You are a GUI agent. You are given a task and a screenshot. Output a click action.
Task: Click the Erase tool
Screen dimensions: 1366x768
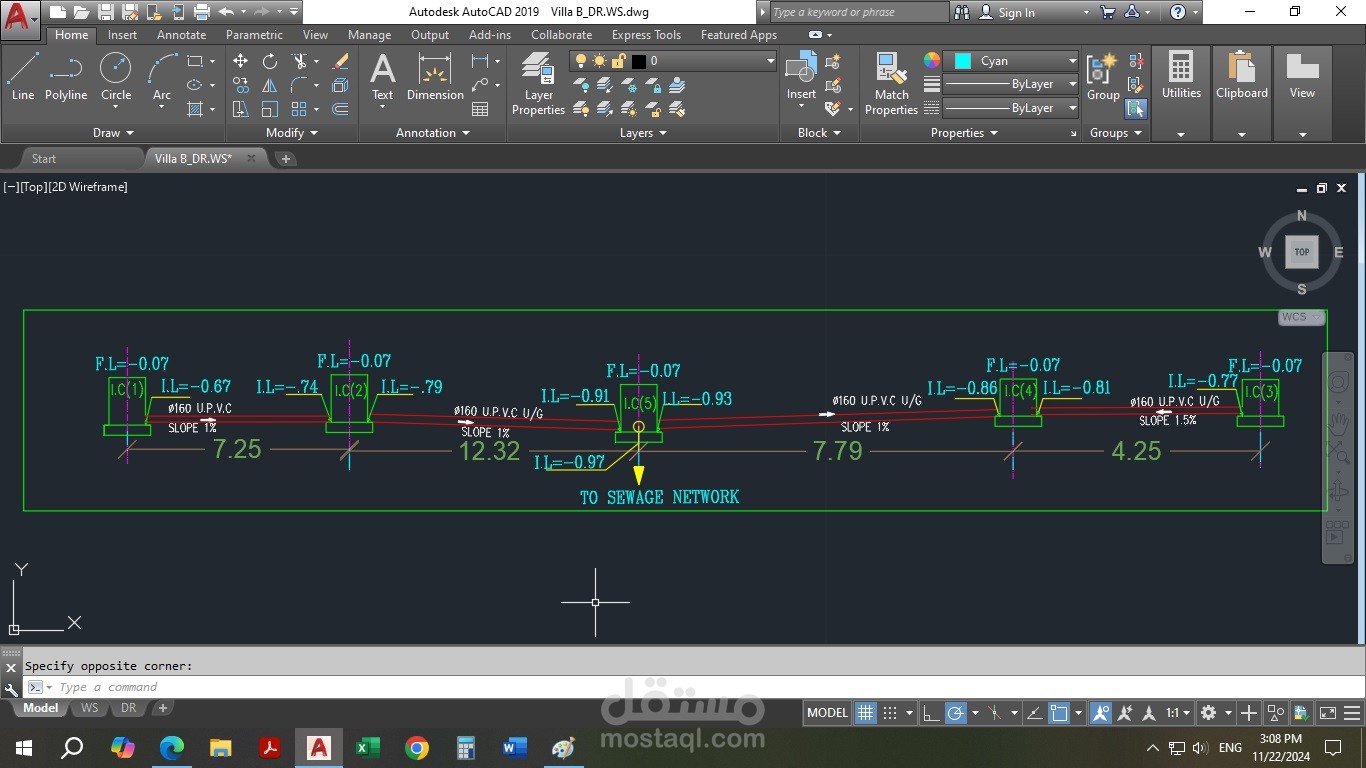point(340,61)
